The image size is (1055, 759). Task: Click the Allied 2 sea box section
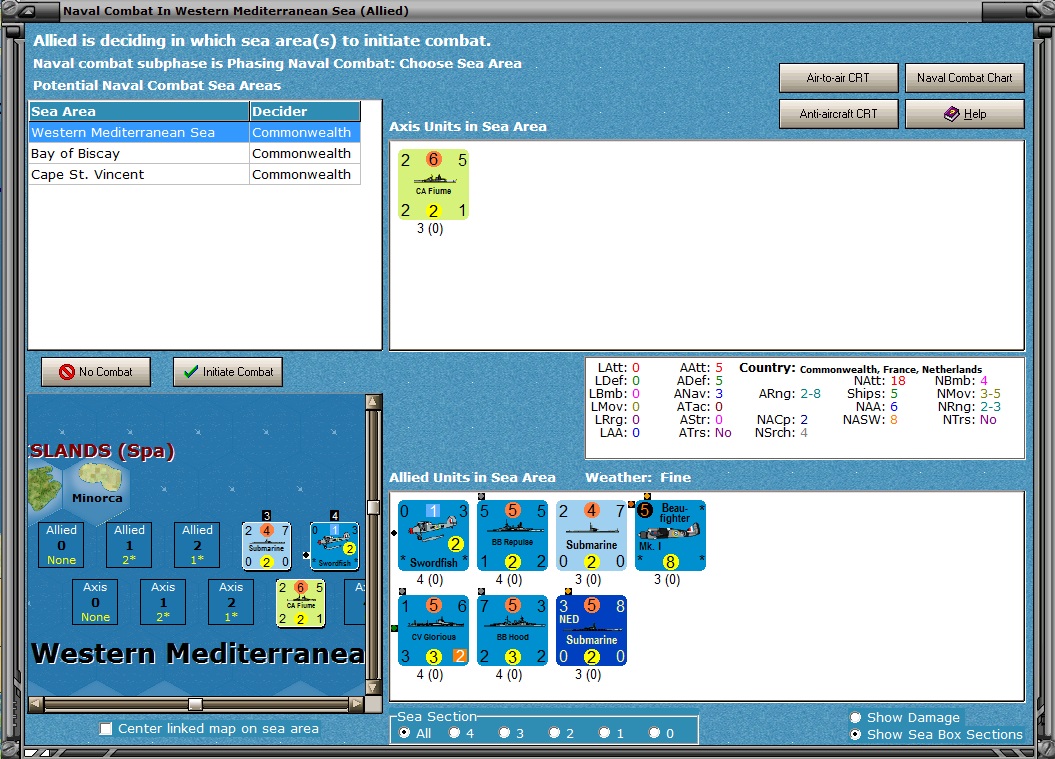(x=197, y=544)
